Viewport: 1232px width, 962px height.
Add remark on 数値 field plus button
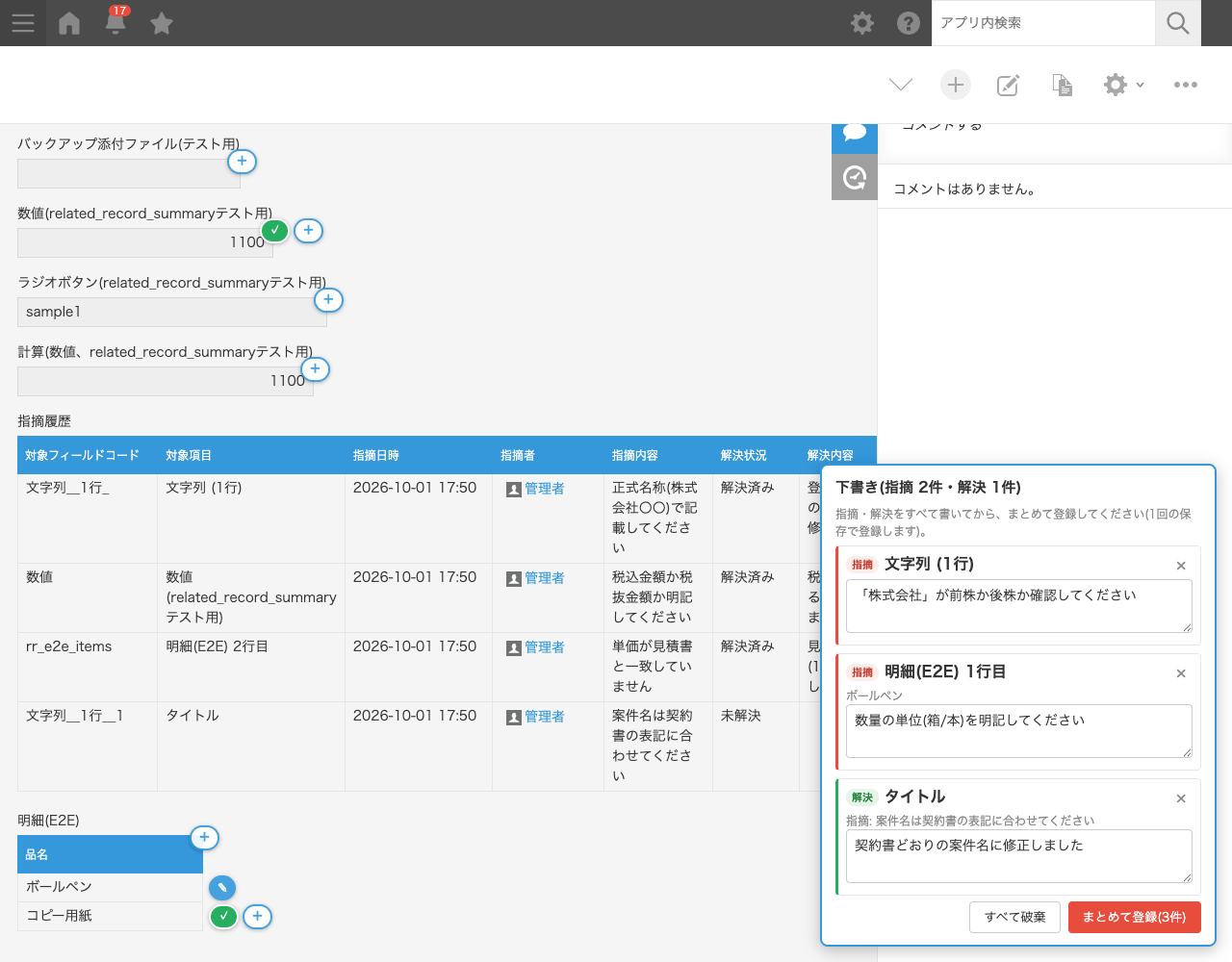[308, 231]
